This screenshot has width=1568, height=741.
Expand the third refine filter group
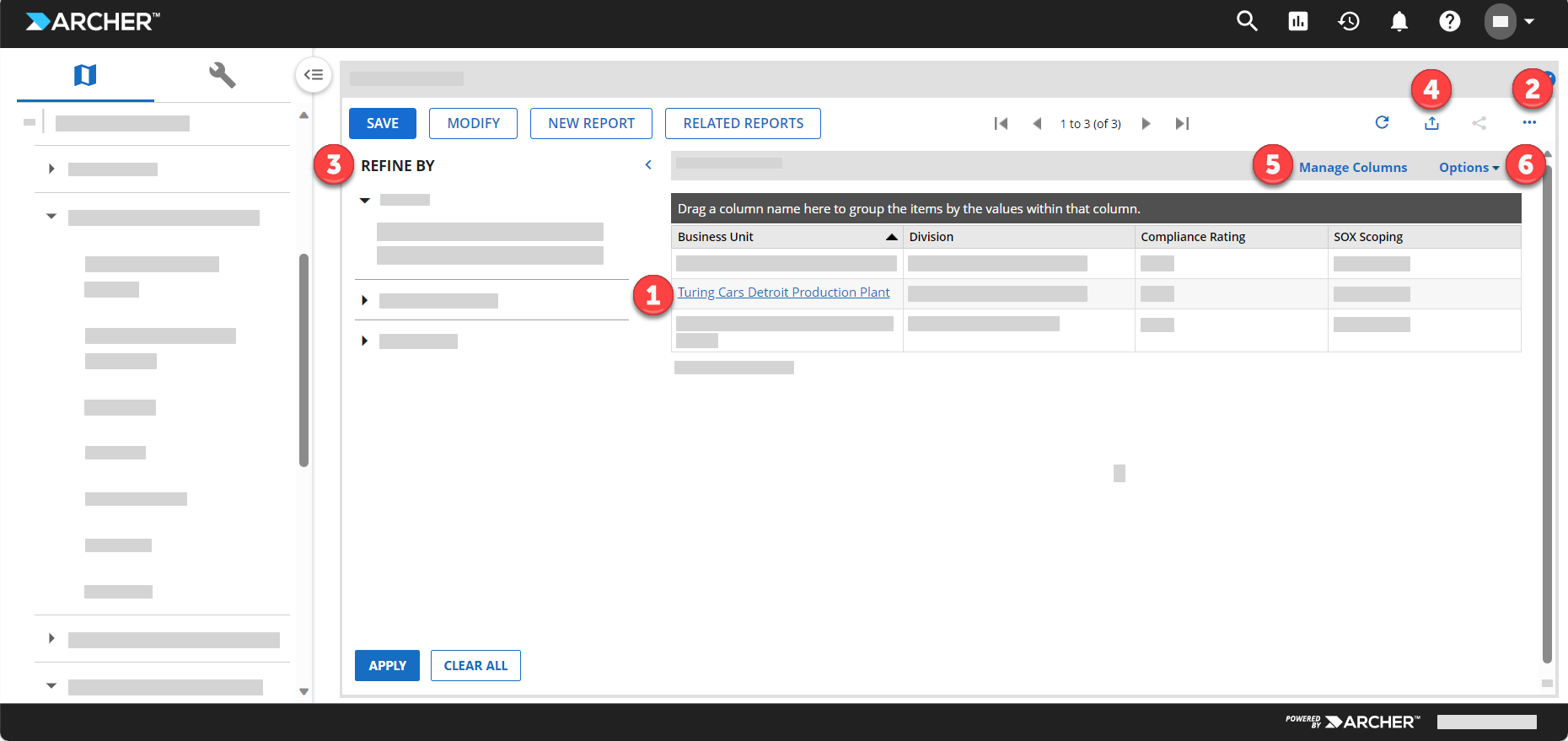tap(364, 341)
